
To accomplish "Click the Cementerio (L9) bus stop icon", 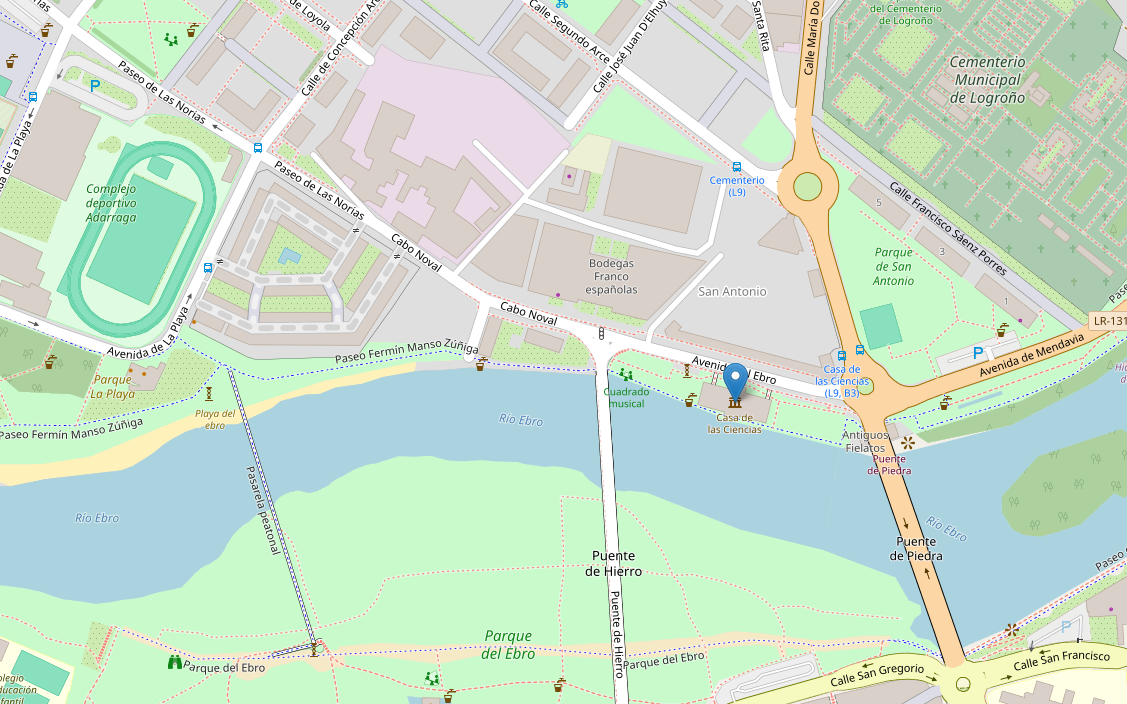I will point(737,167).
